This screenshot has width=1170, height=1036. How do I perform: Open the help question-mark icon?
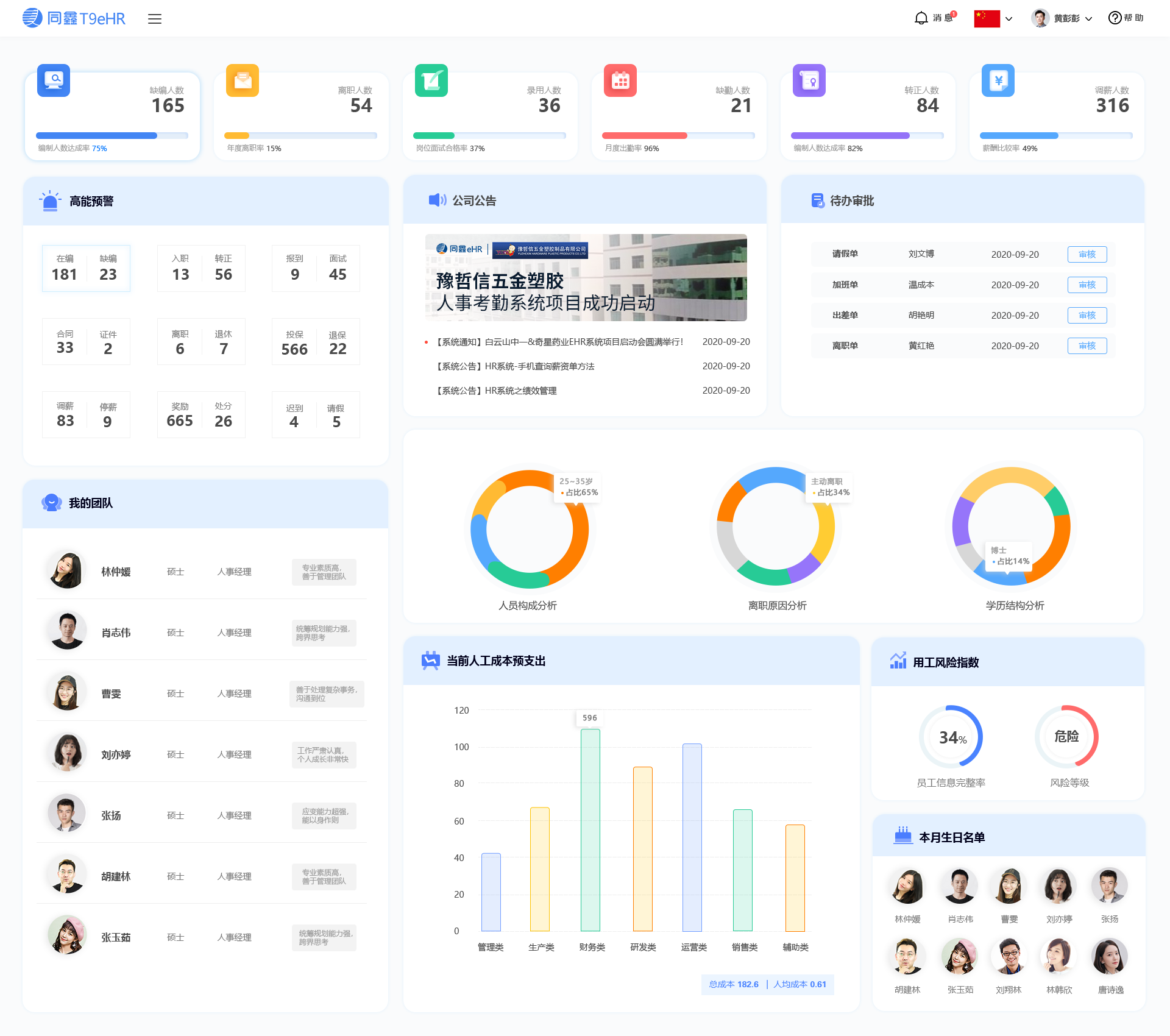pyautogui.click(x=1115, y=18)
